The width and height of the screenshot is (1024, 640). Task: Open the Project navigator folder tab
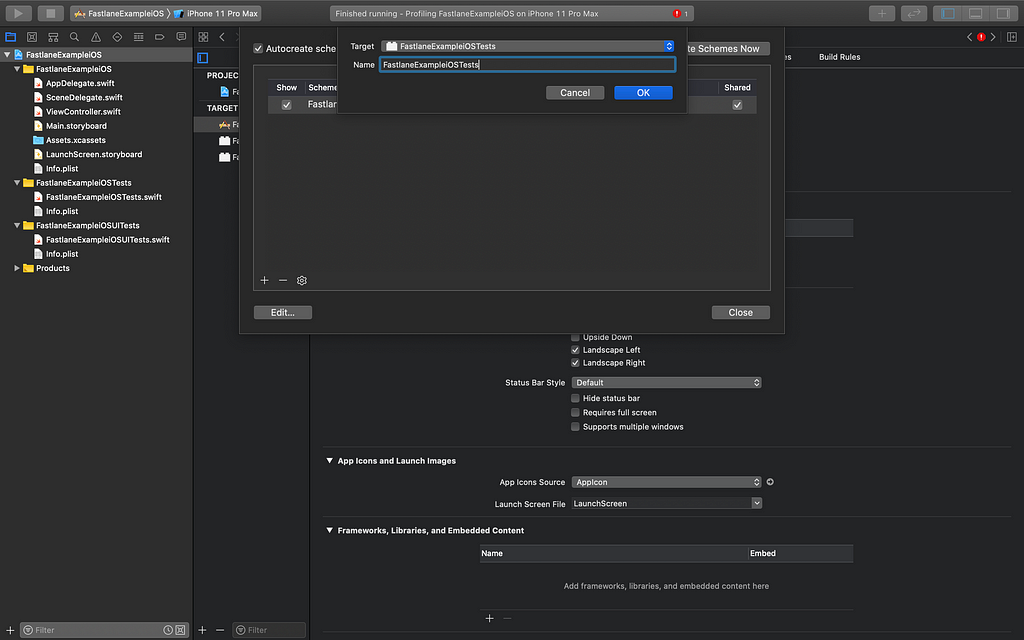pos(10,37)
